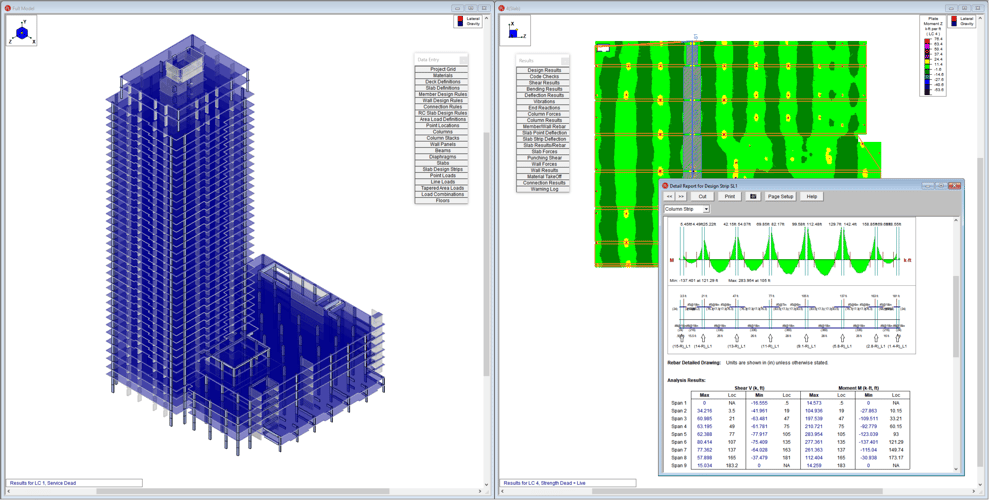Open Deck Definitions in Data Entry
Viewport: 989px width, 500px height.
click(x=443, y=82)
